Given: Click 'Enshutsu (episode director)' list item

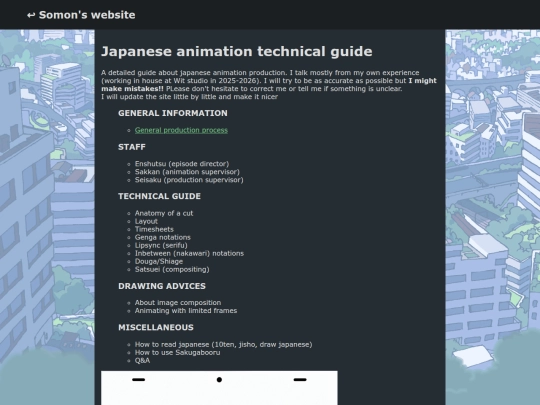Looking at the screenshot, I should coord(182,164).
